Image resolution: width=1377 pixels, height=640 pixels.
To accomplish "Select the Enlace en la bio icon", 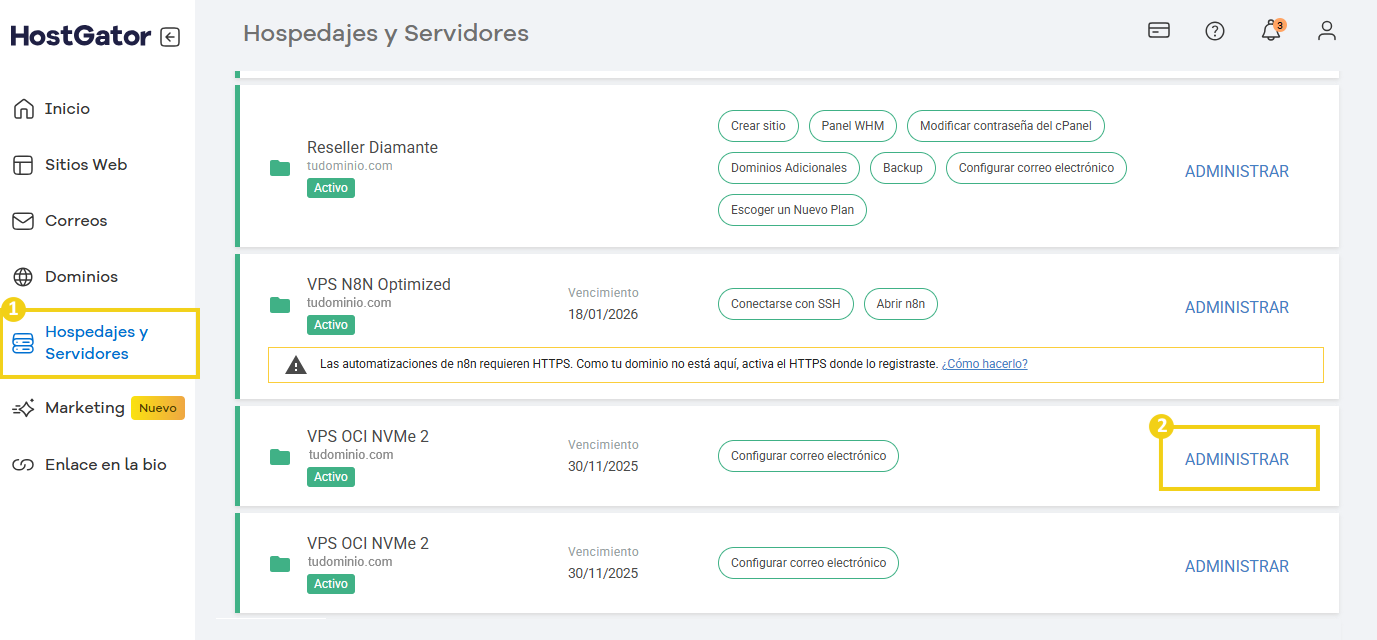I will [x=22, y=464].
